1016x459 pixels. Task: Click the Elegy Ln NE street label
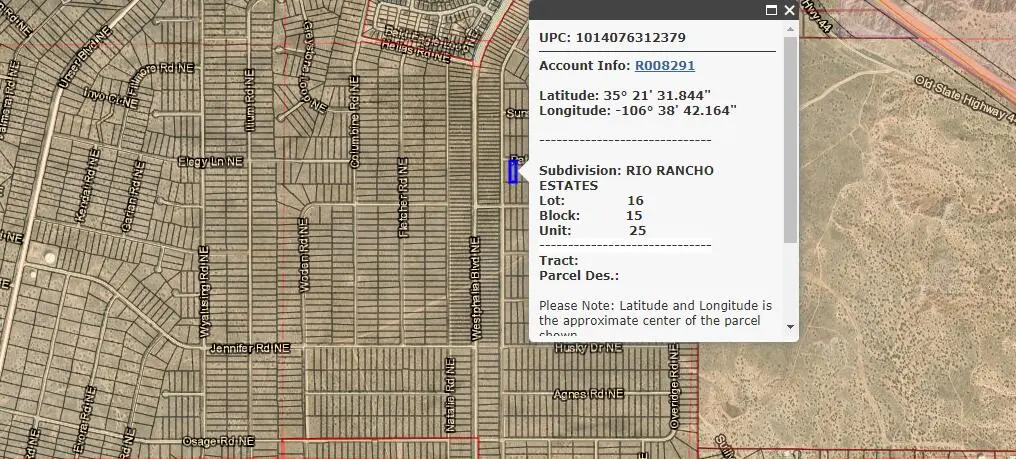click(210, 161)
